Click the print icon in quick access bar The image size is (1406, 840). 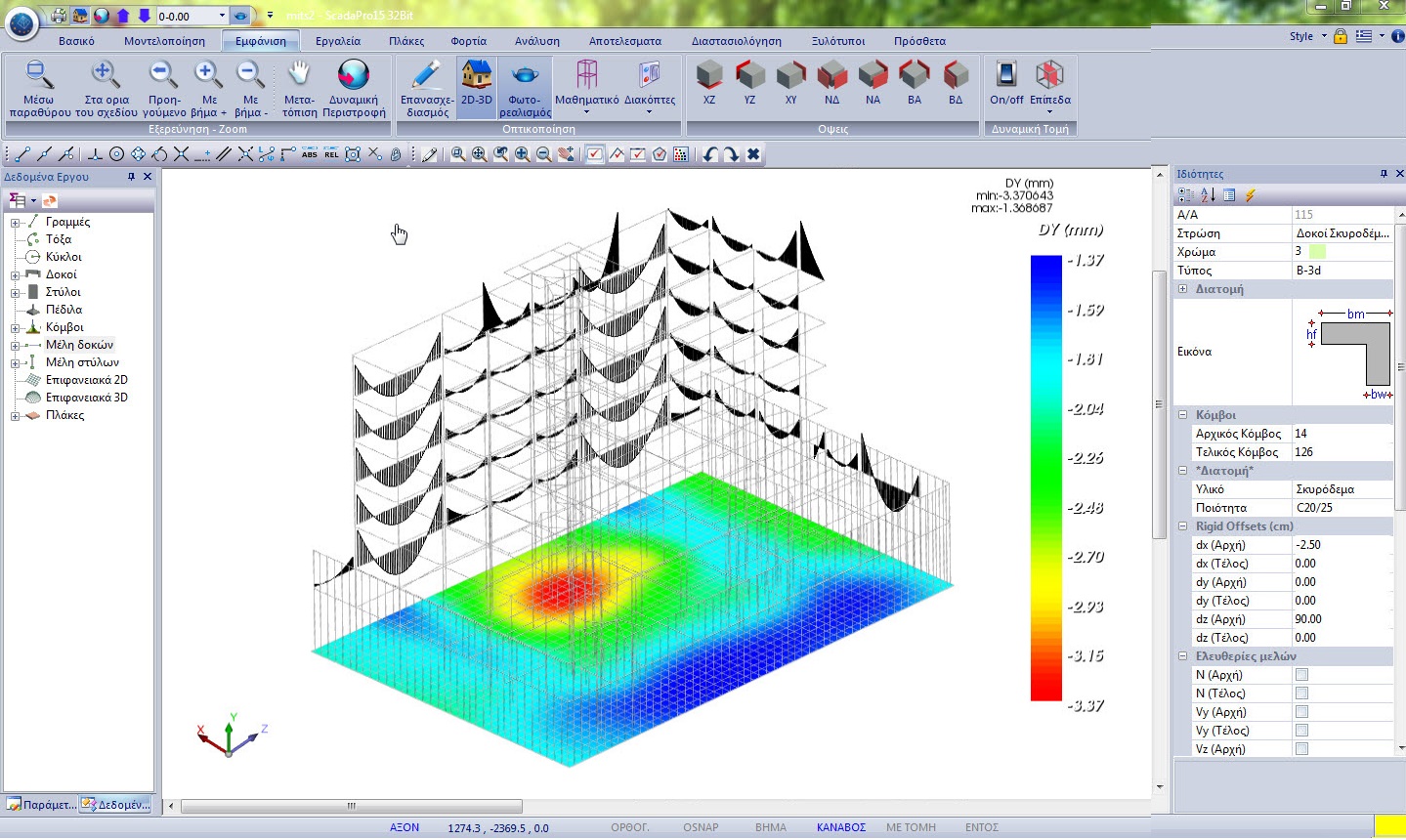(x=60, y=16)
